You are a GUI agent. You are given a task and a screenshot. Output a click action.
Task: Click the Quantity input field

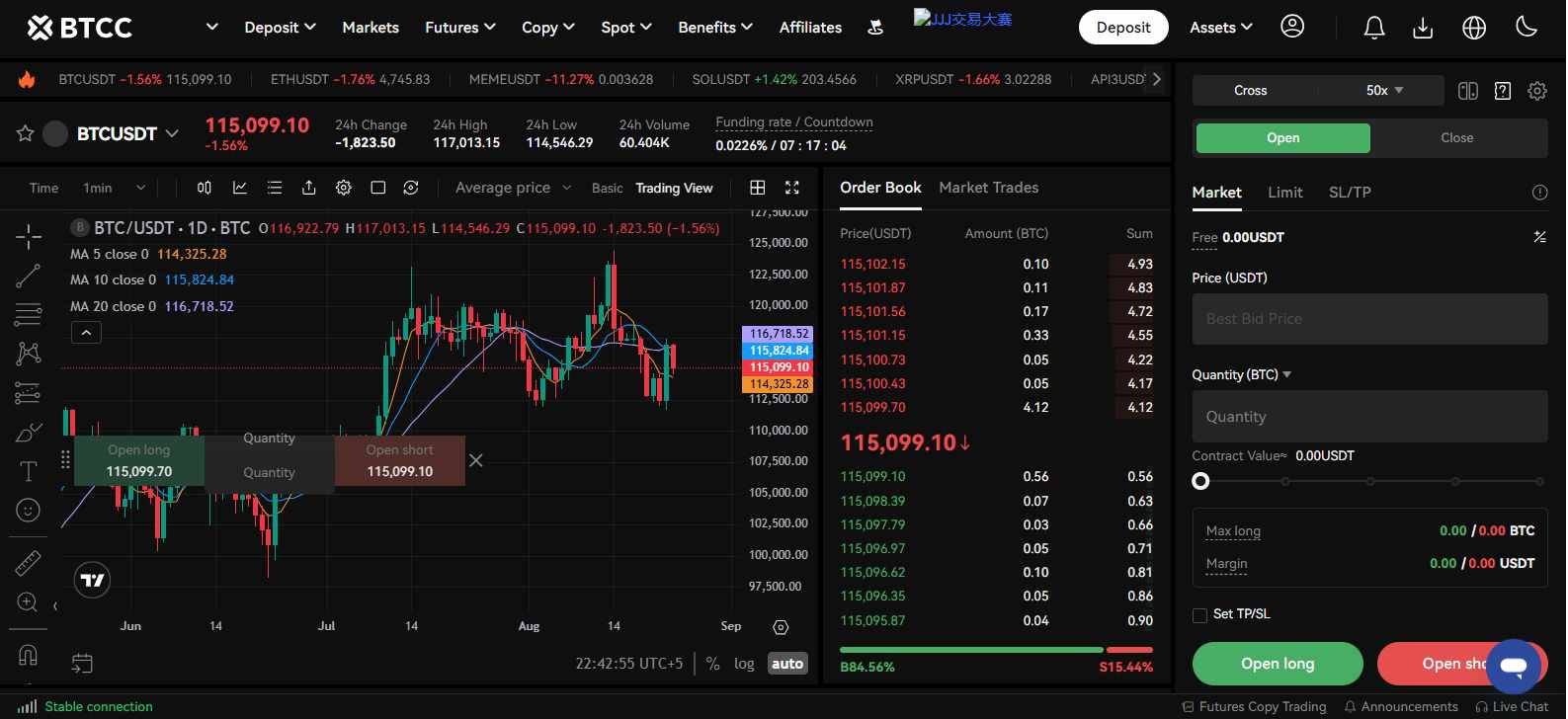pos(1369,417)
